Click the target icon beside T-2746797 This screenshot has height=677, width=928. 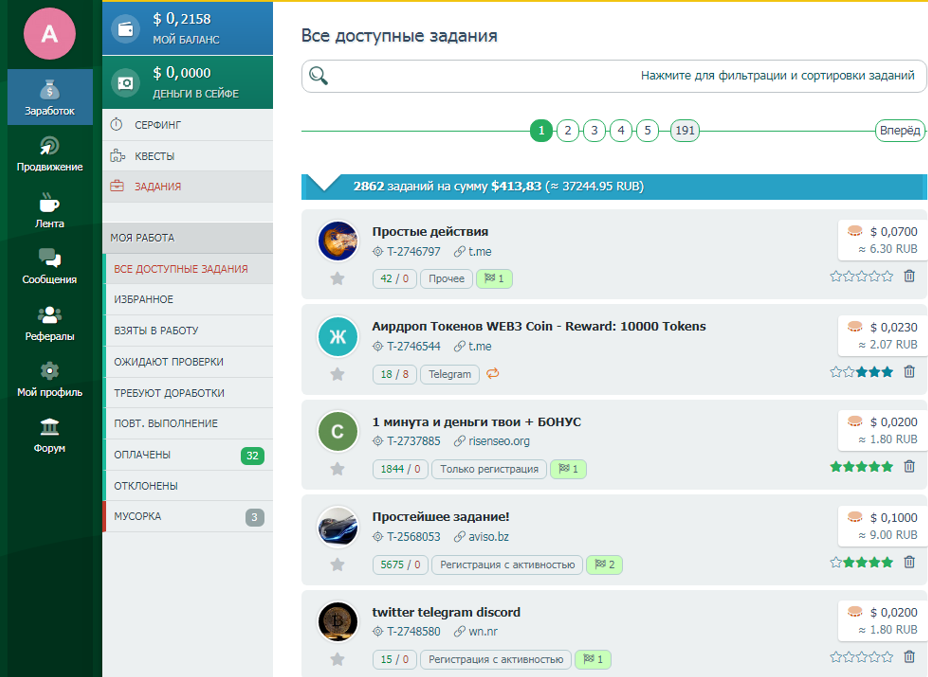click(378, 252)
